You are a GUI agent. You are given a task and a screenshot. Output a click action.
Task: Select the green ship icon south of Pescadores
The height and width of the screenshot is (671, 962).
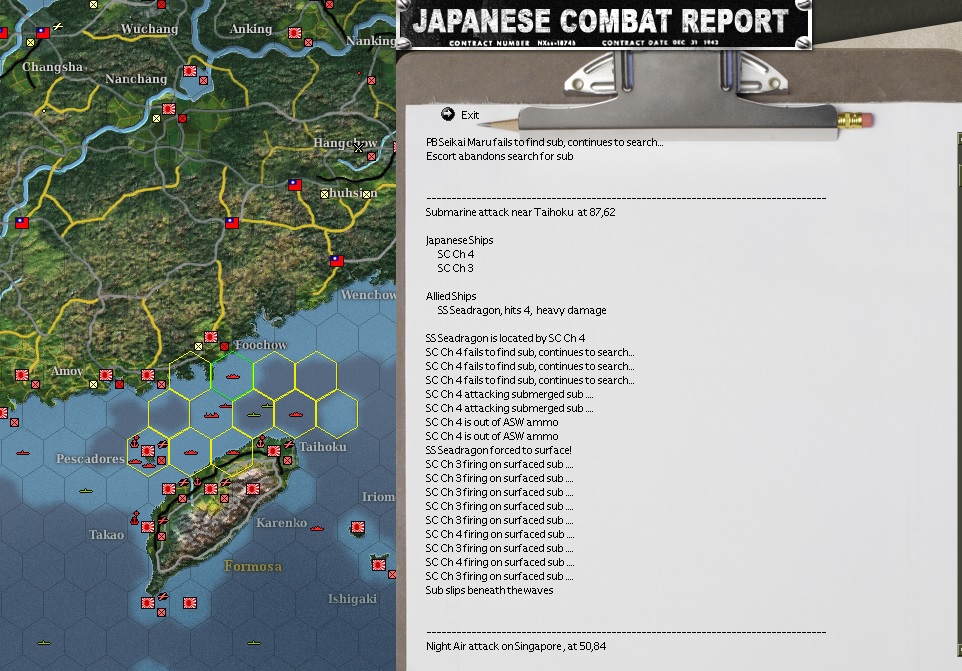click(86, 491)
